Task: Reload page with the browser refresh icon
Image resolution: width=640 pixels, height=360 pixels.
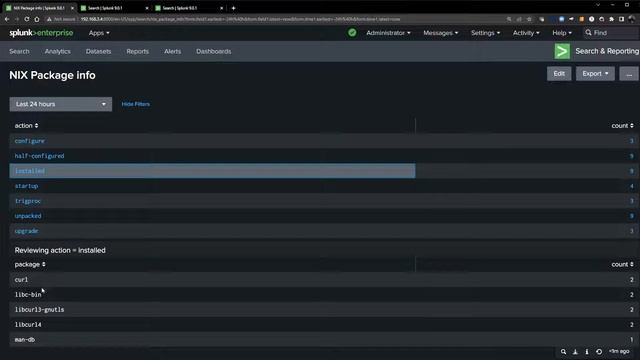Action: pyautogui.click(x=27, y=19)
